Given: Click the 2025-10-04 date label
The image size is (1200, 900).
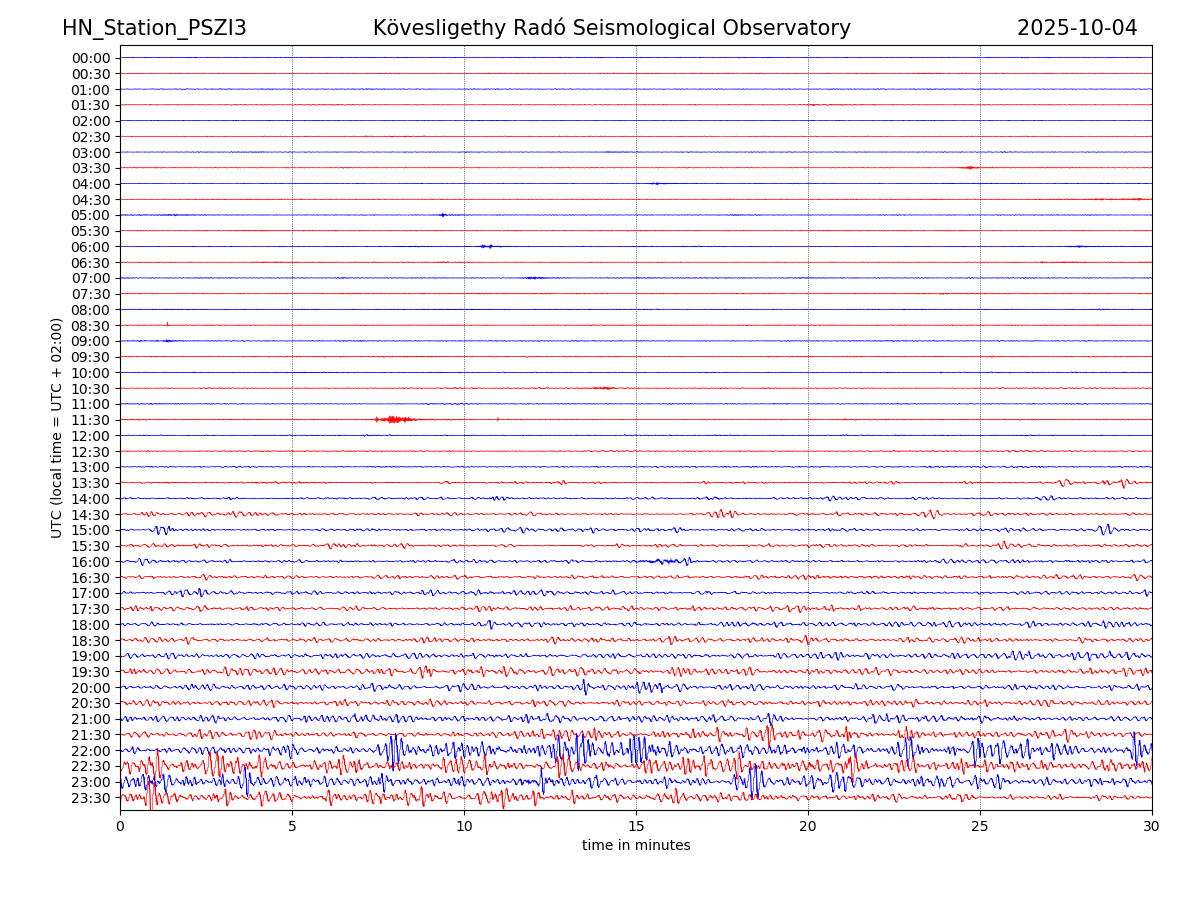Looking at the screenshot, I should tap(1076, 29).
